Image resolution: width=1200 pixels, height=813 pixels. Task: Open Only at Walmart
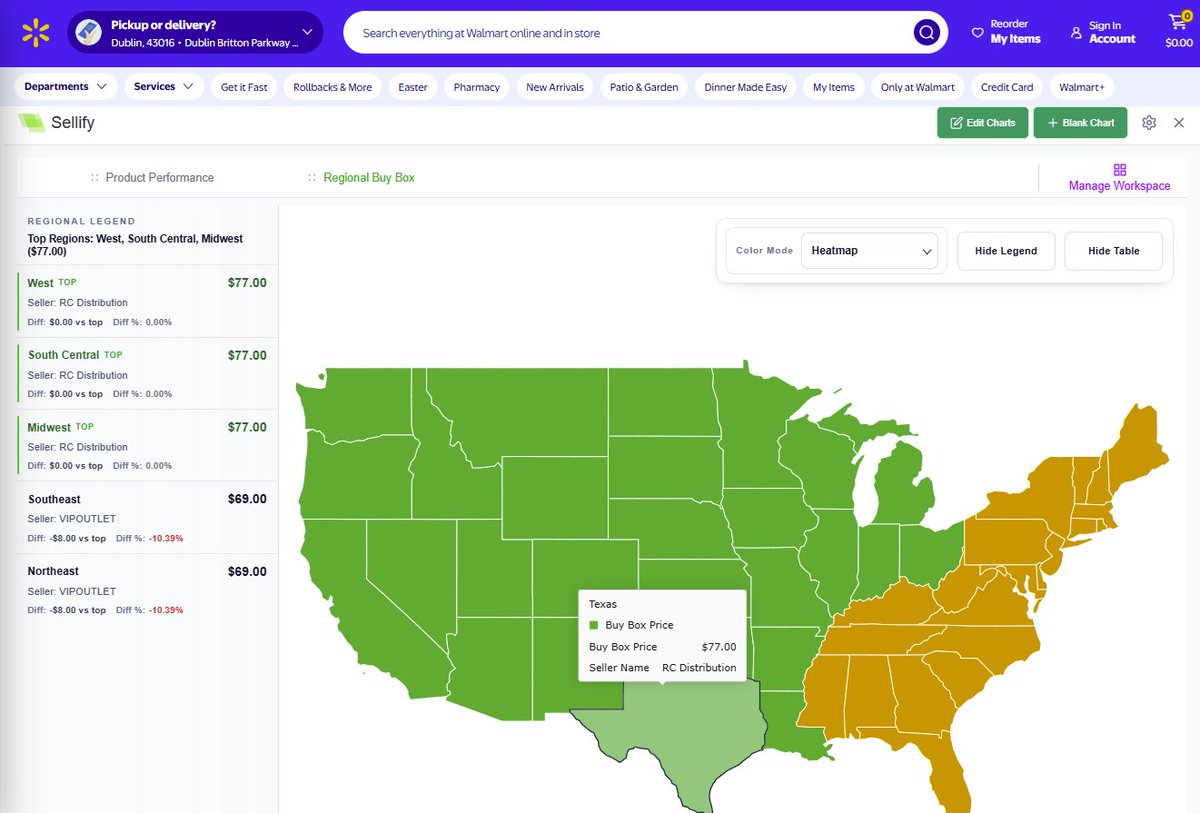tap(918, 87)
